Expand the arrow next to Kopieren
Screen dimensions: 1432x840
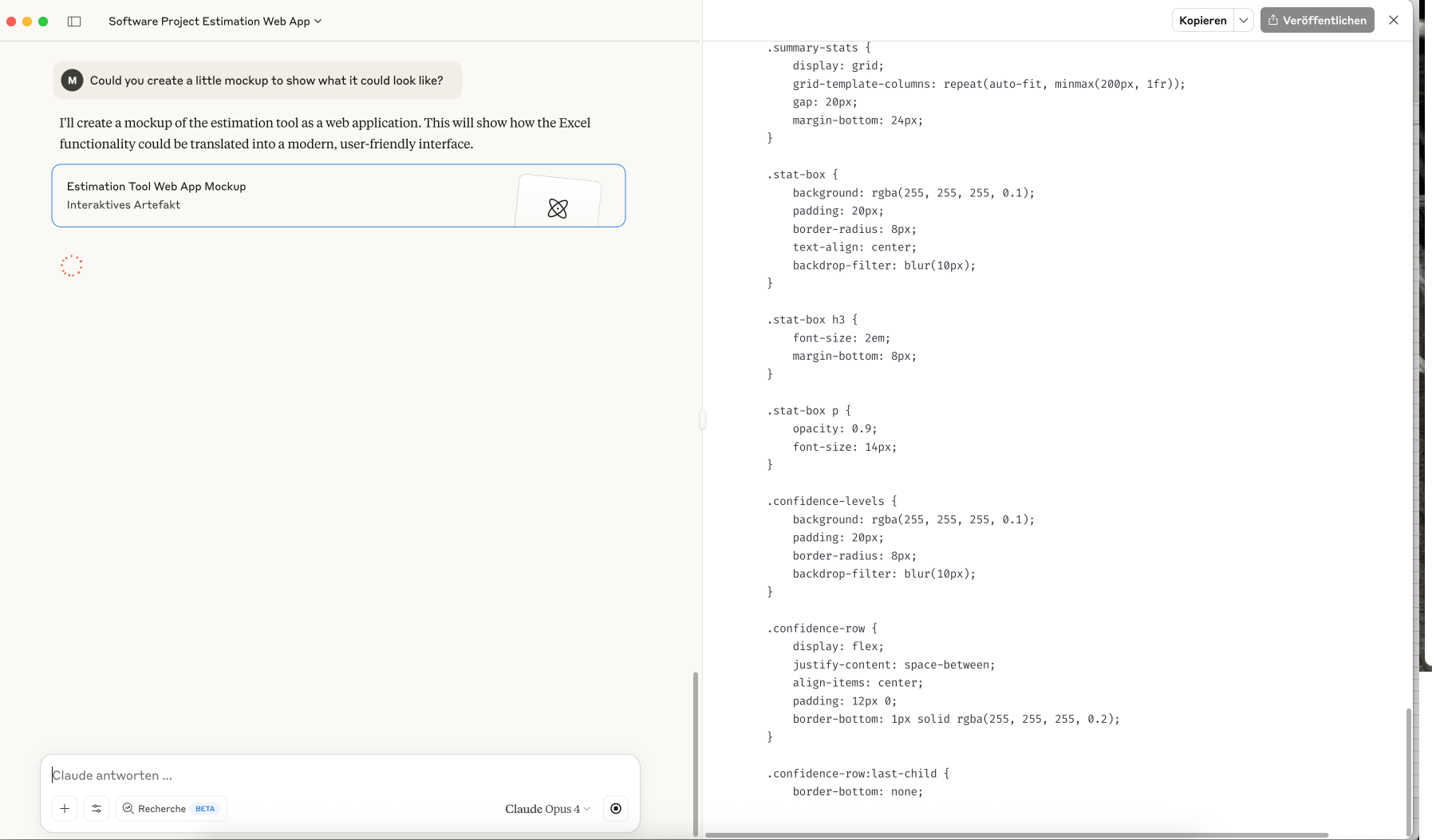pyautogui.click(x=1244, y=21)
